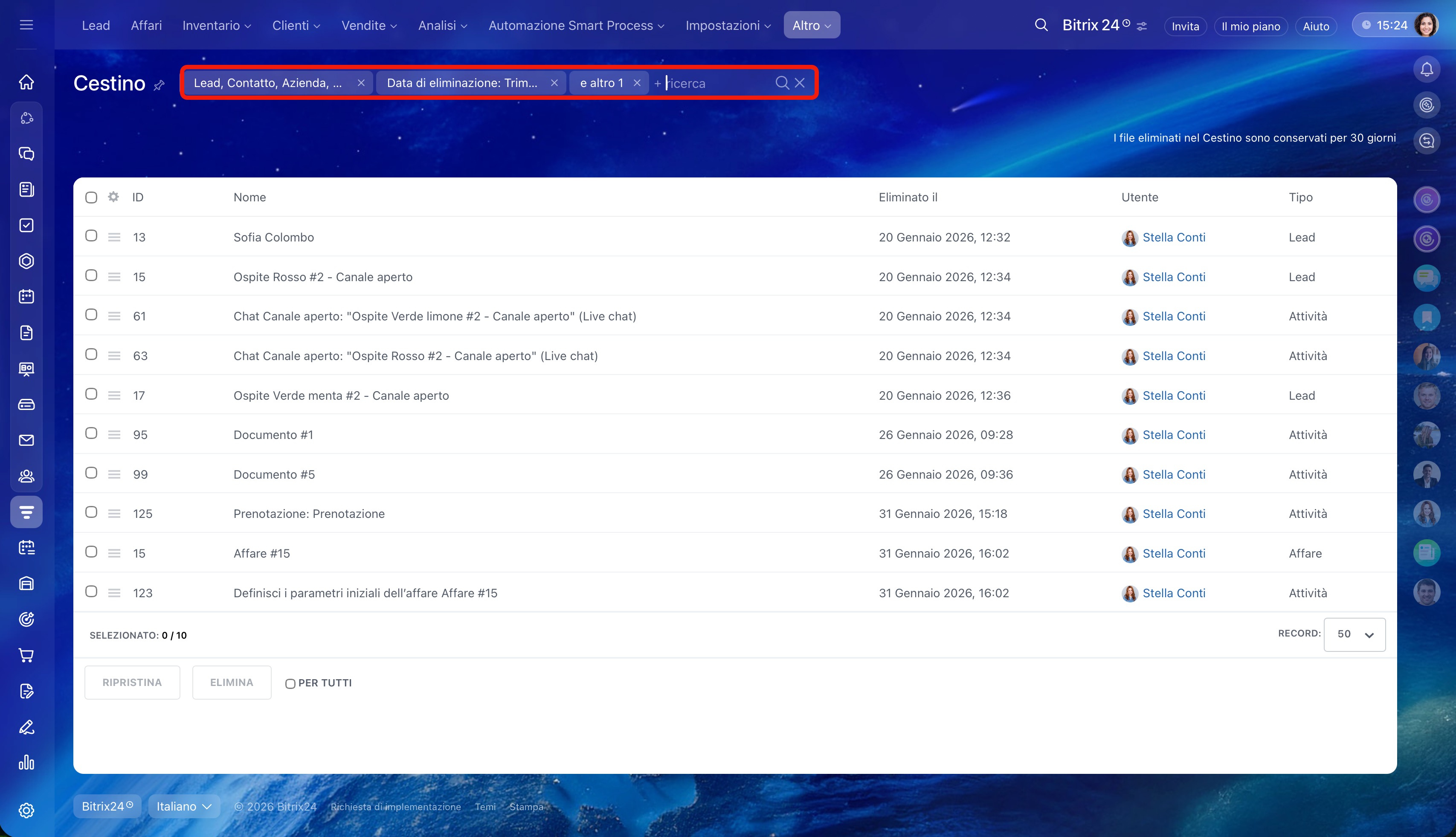Expand the records per page dropdown
This screenshot has width=1456, height=837.
1354,634
